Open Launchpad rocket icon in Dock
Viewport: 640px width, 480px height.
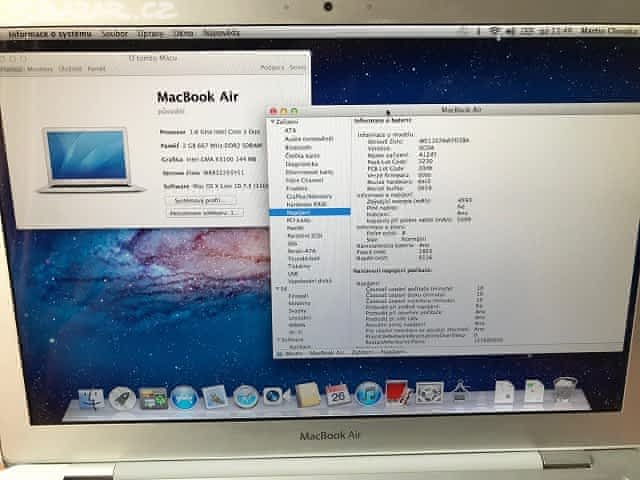[x=122, y=398]
